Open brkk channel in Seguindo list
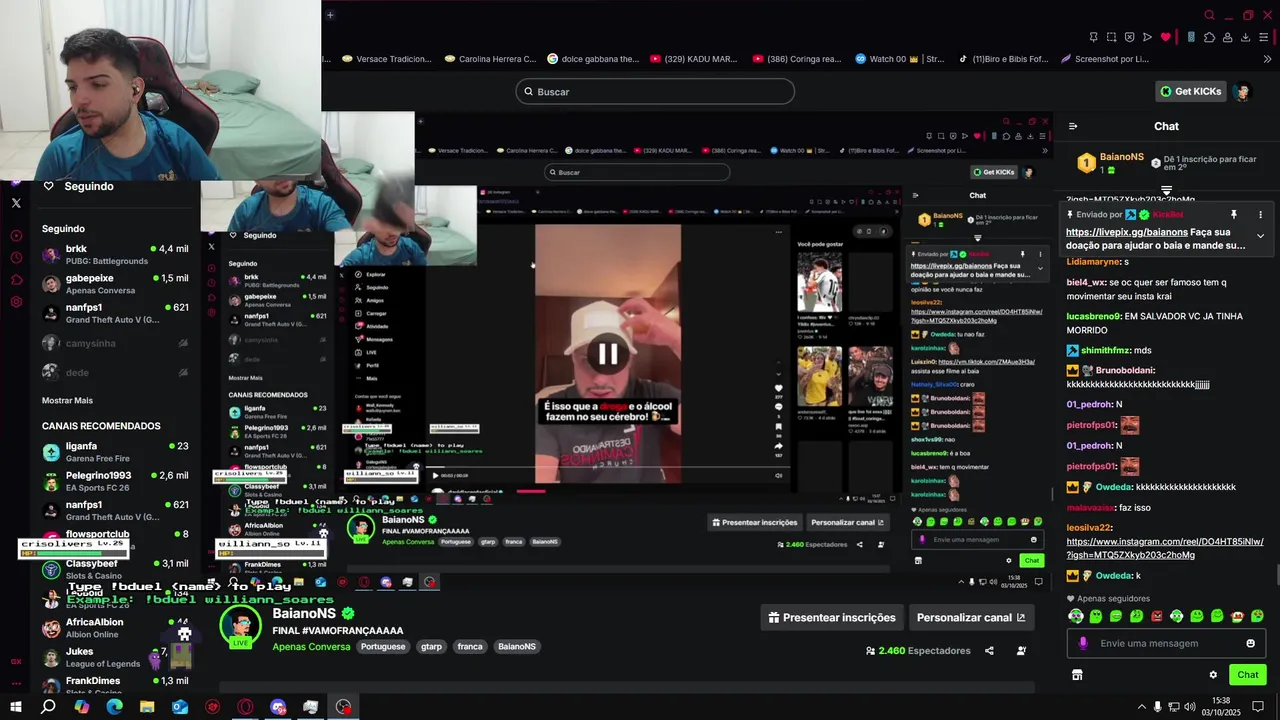 (115, 254)
